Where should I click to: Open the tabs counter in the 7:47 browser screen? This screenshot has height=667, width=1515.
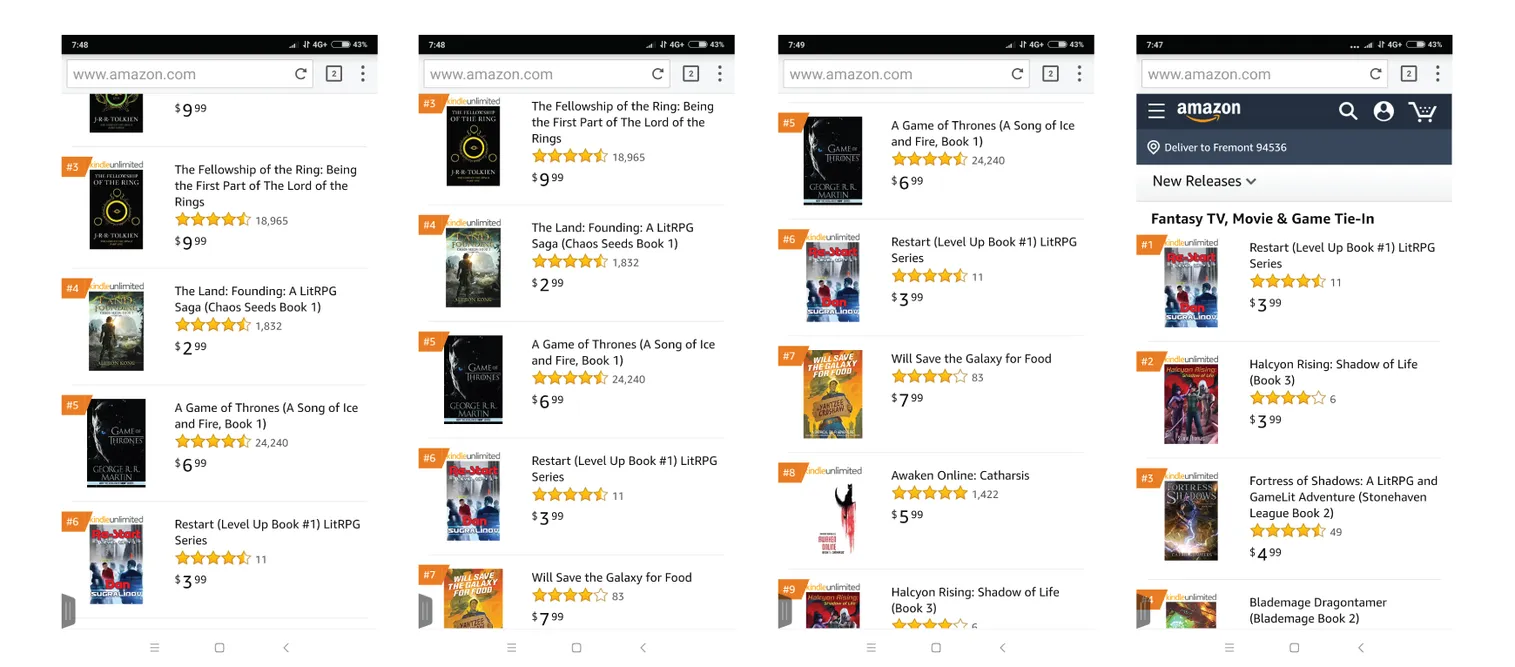click(x=1408, y=74)
